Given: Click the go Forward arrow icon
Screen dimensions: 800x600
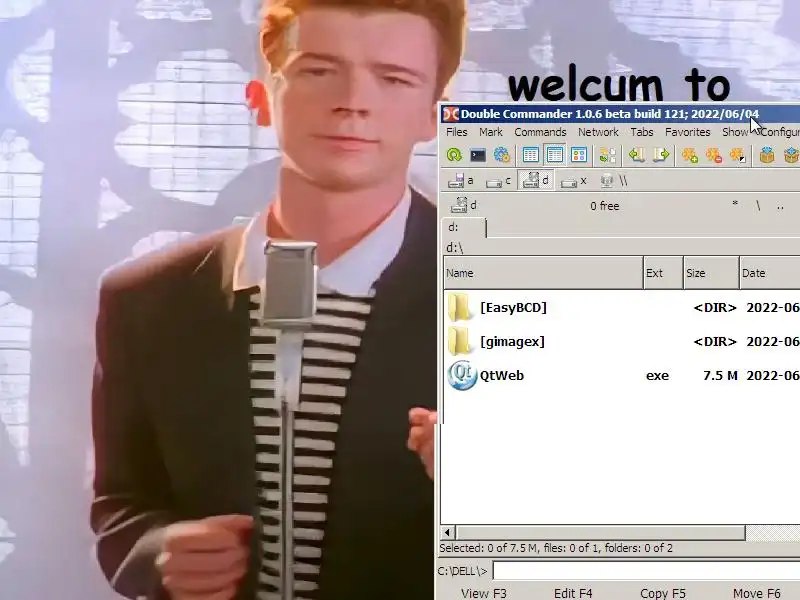Looking at the screenshot, I should [661, 155].
